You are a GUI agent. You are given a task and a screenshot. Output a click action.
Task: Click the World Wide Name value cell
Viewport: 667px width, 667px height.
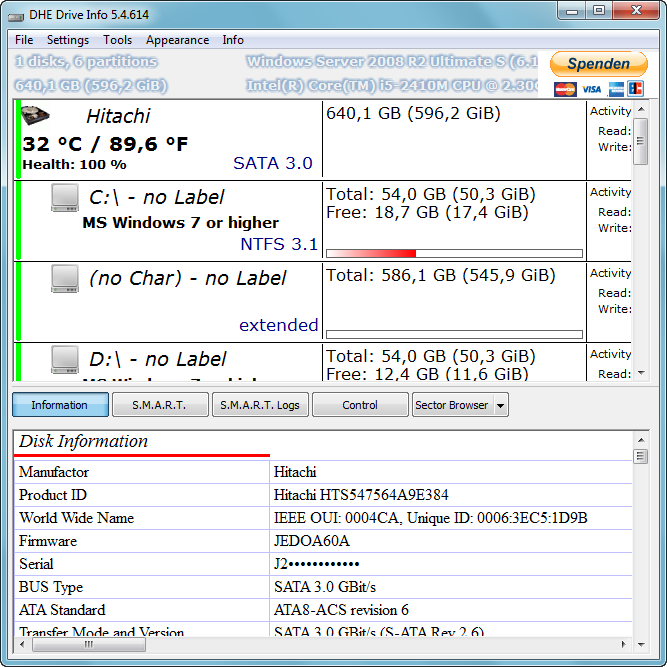point(451,518)
